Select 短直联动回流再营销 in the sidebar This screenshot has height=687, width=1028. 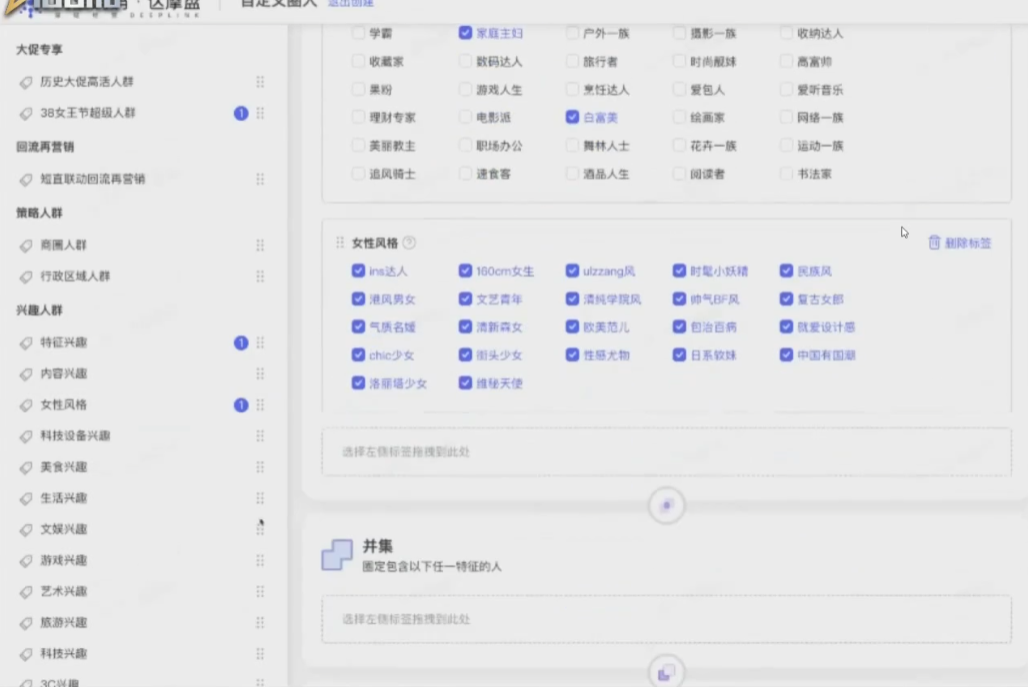coord(92,179)
